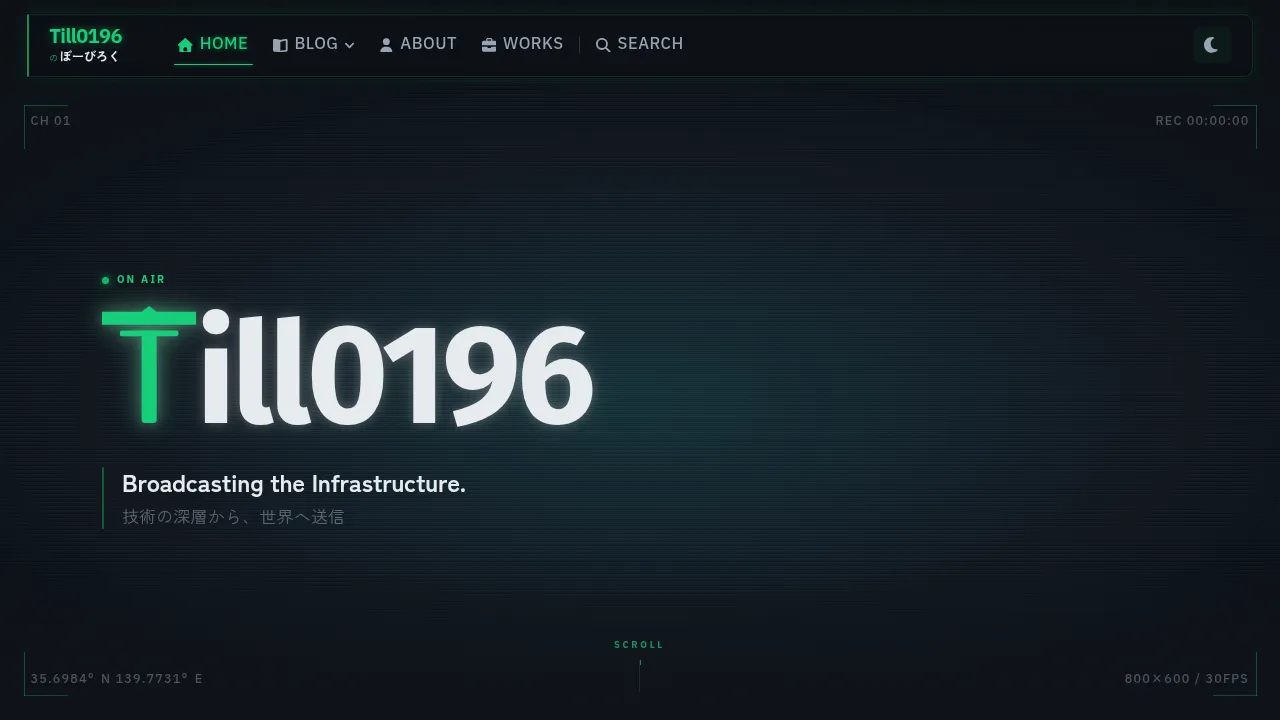Click the REC 00:00:00 recording counter
This screenshot has width=1280, height=720.
click(1202, 120)
